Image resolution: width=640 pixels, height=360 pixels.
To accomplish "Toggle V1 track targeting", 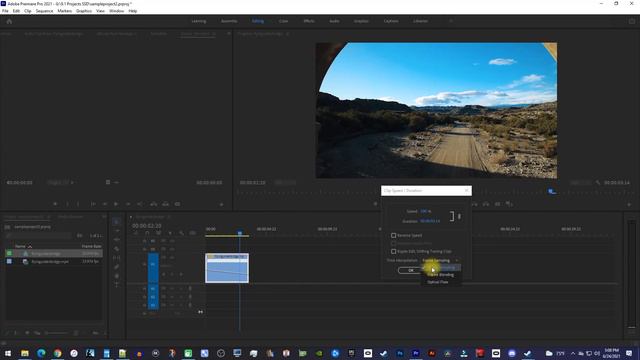I will [153, 264].
